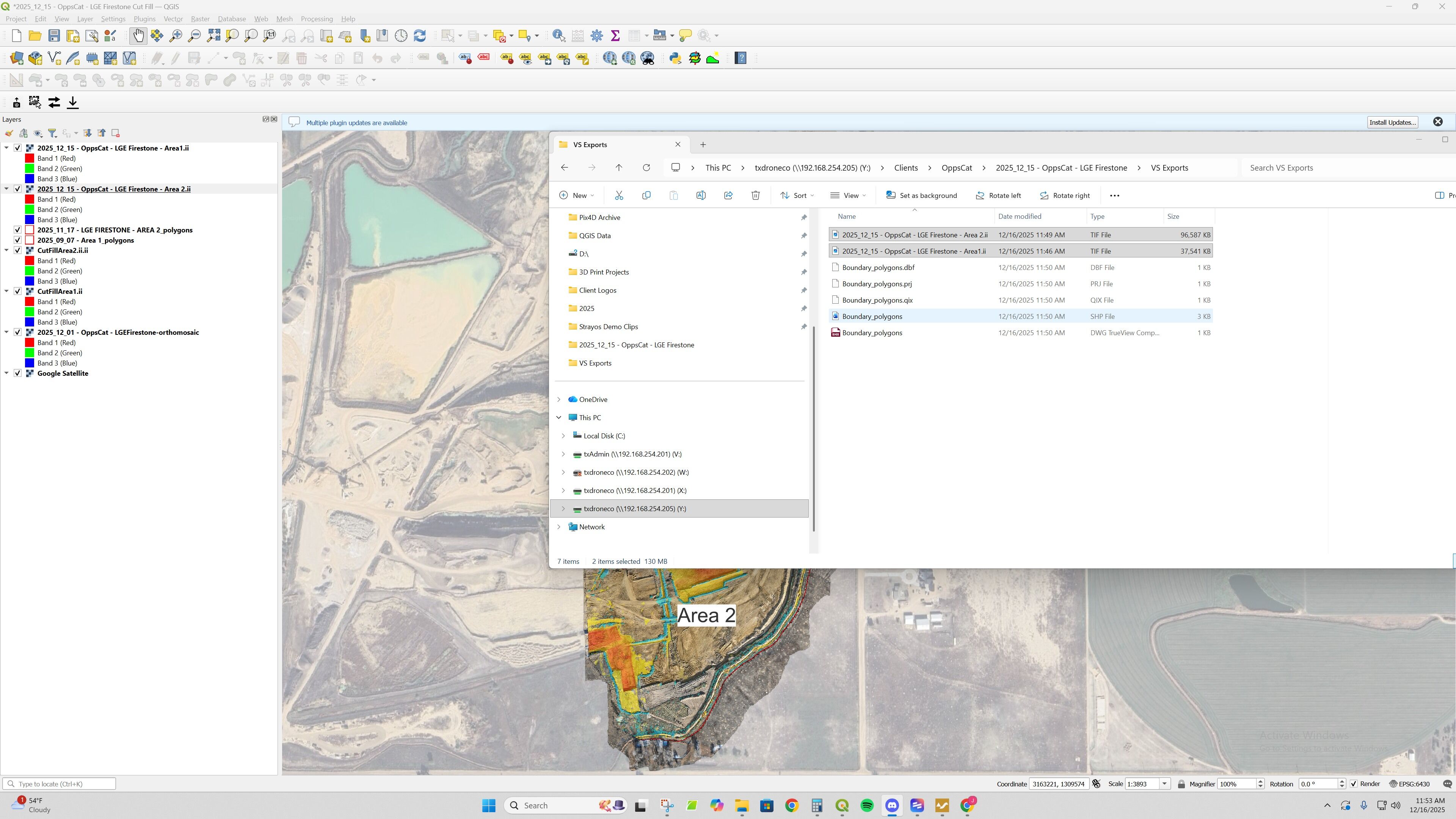Open the Processing Toolbox gear icon
Image resolution: width=1456 pixels, height=819 pixels.
(596, 36)
